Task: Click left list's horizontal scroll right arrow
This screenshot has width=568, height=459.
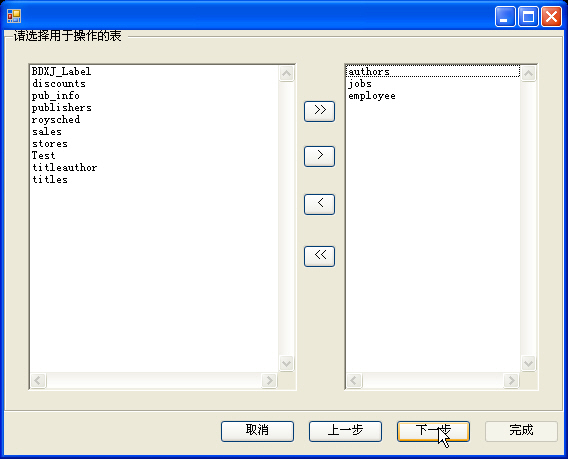Action: (x=269, y=381)
